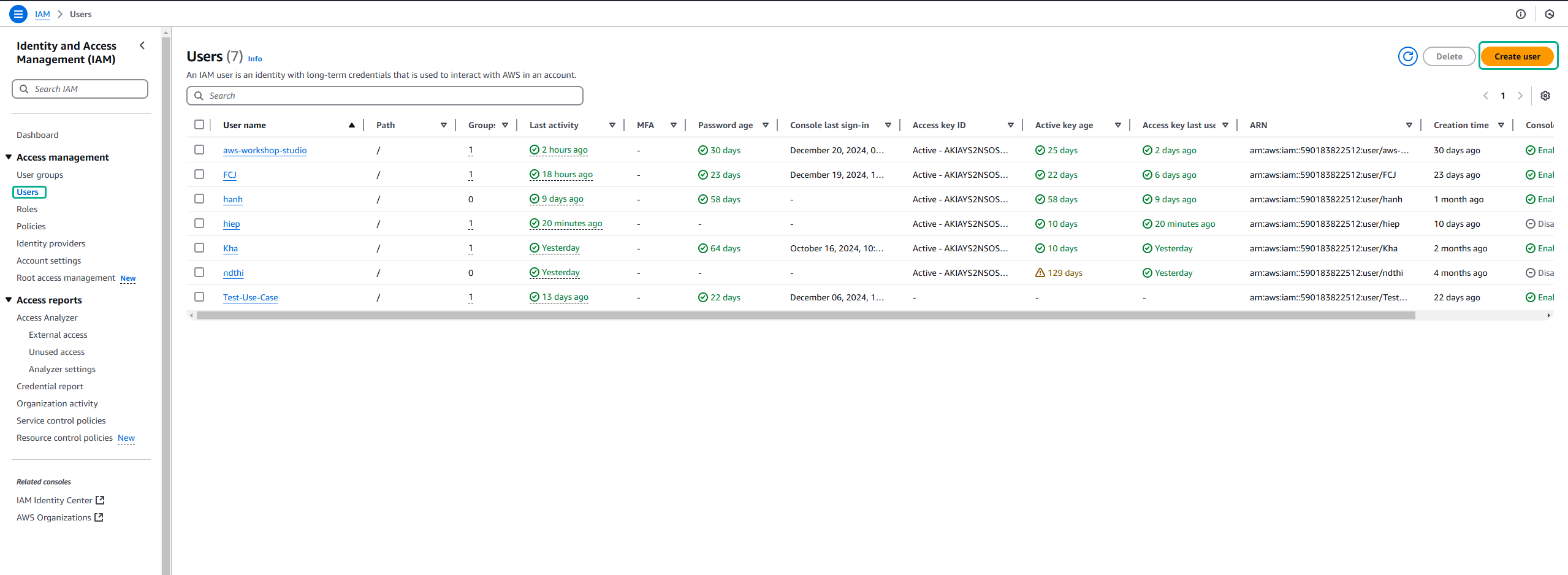Open the Kha user link

(230, 248)
